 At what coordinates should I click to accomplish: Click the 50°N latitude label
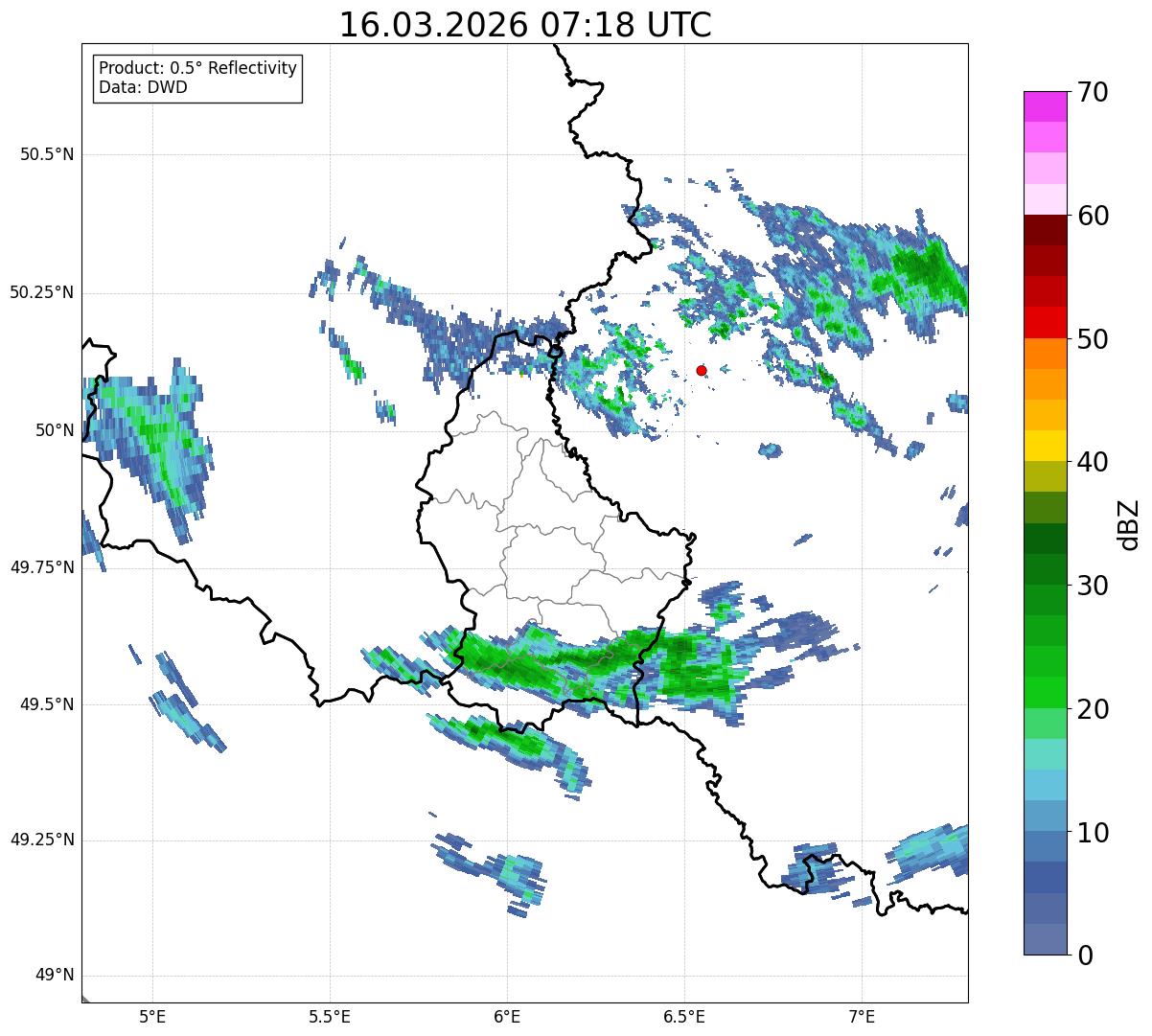pos(55,430)
